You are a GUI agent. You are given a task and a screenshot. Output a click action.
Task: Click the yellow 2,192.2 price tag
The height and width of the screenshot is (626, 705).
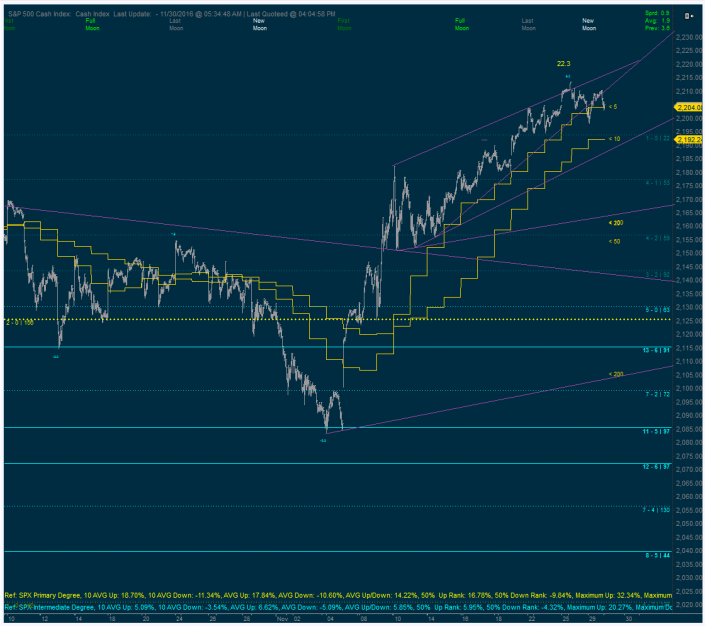tap(689, 139)
